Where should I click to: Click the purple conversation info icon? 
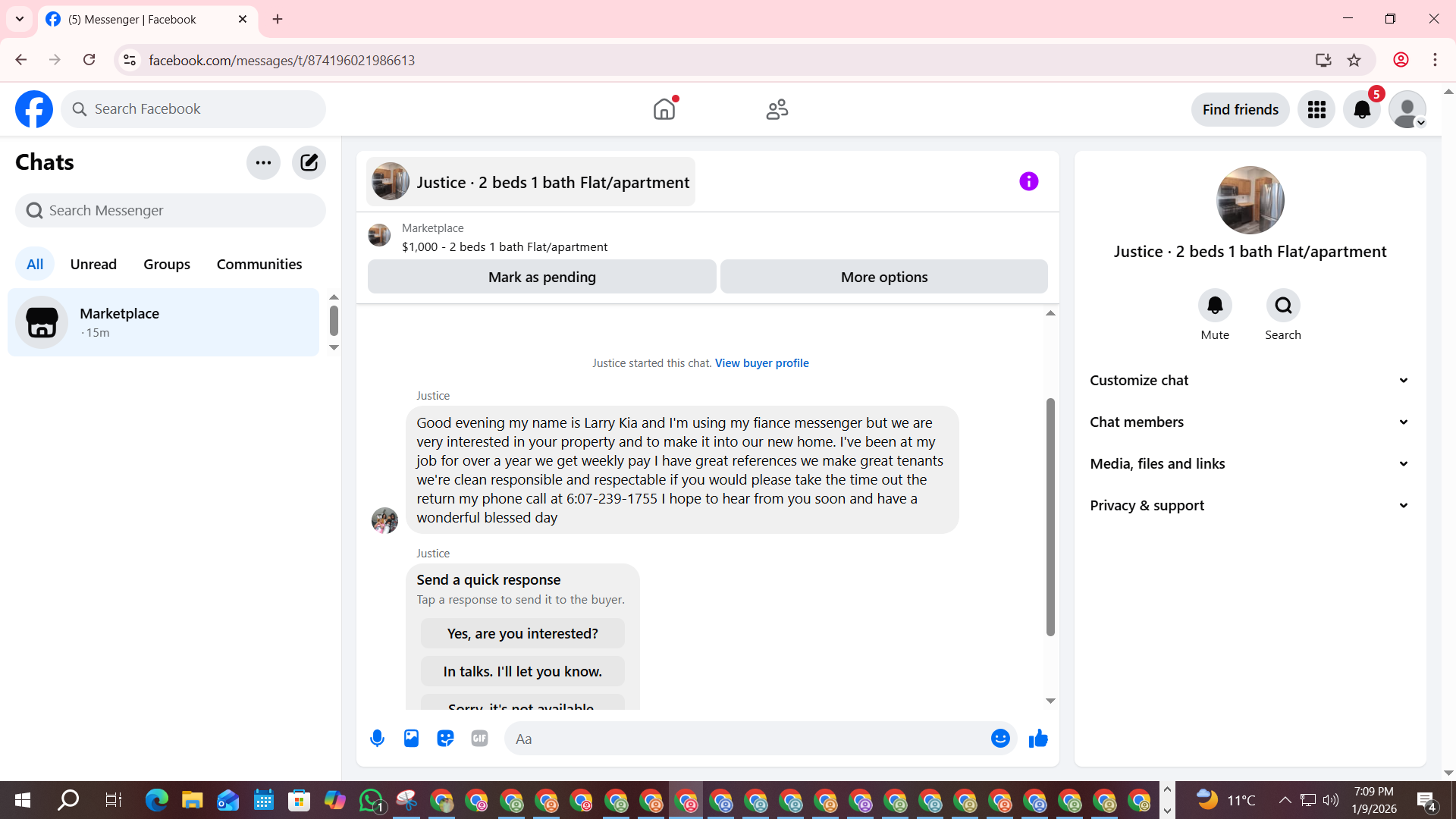pyautogui.click(x=1028, y=181)
